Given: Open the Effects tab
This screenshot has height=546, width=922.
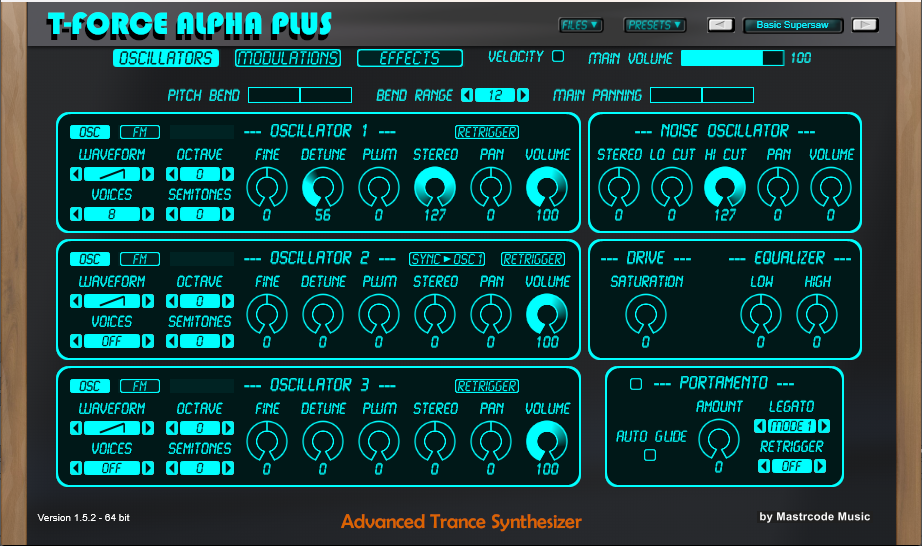Looking at the screenshot, I should coord(410,58).
